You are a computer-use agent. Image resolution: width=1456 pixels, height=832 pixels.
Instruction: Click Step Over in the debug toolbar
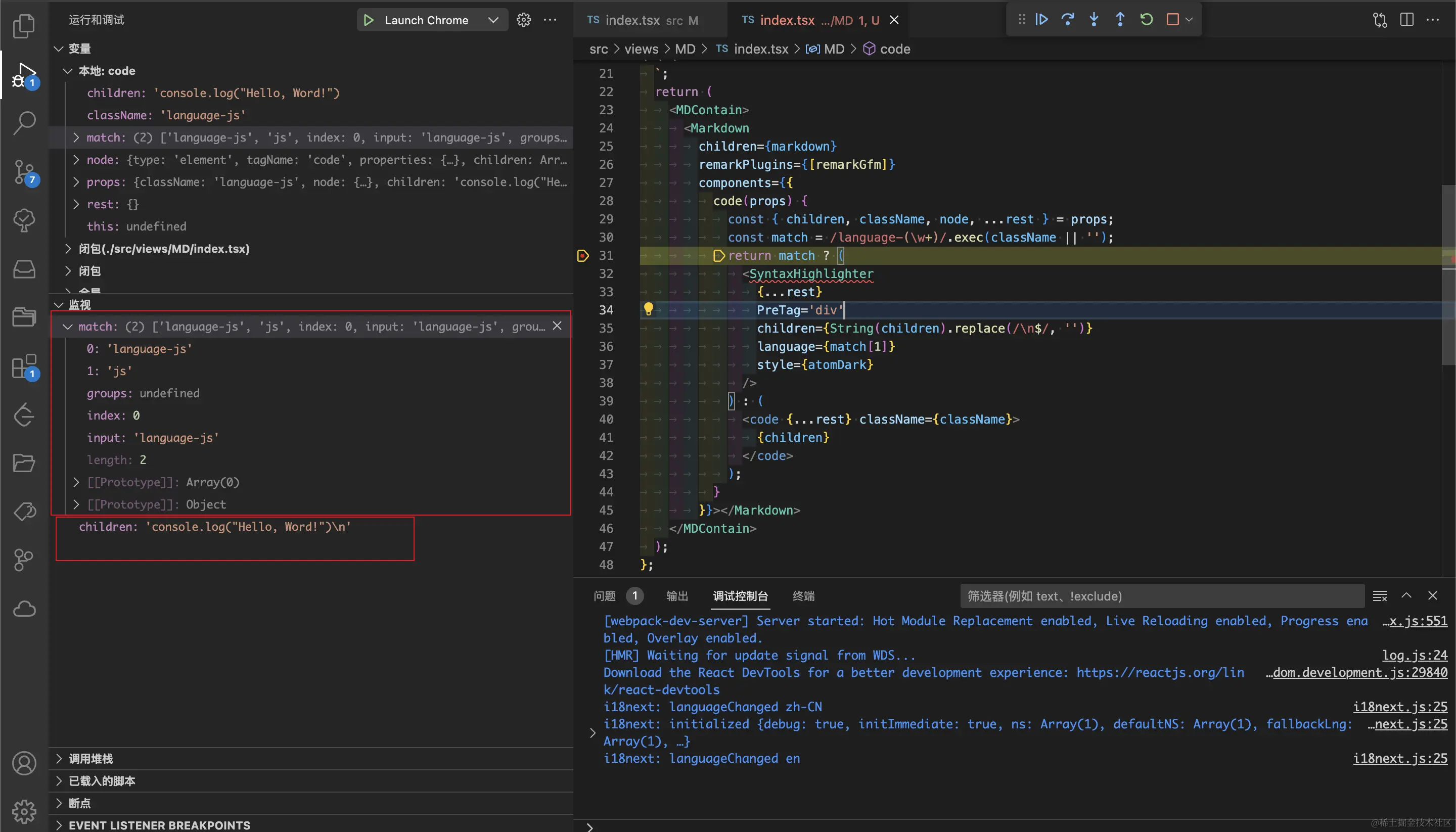coord(1067,19)
